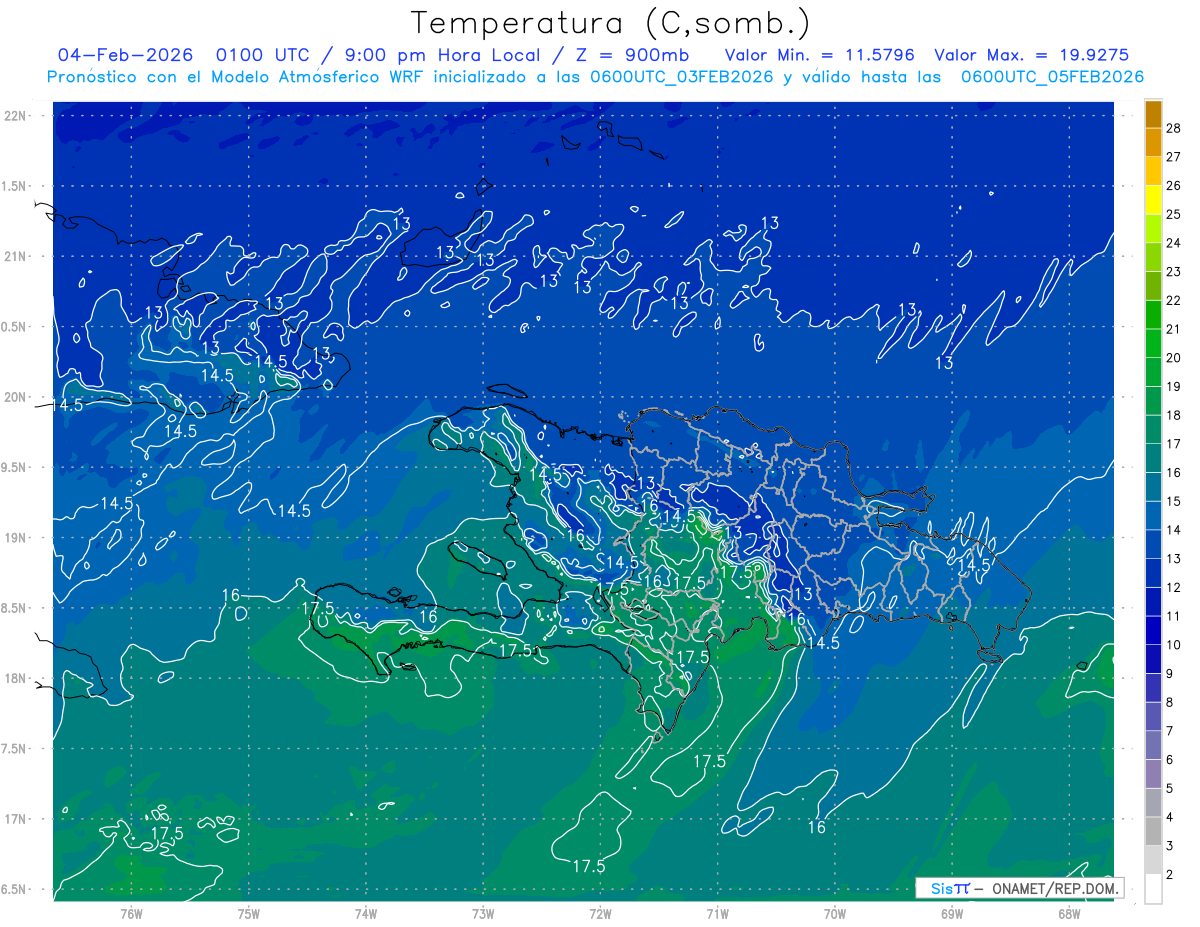Click the '68W' longitude axis label
1200x927 pixels.
1068,914
